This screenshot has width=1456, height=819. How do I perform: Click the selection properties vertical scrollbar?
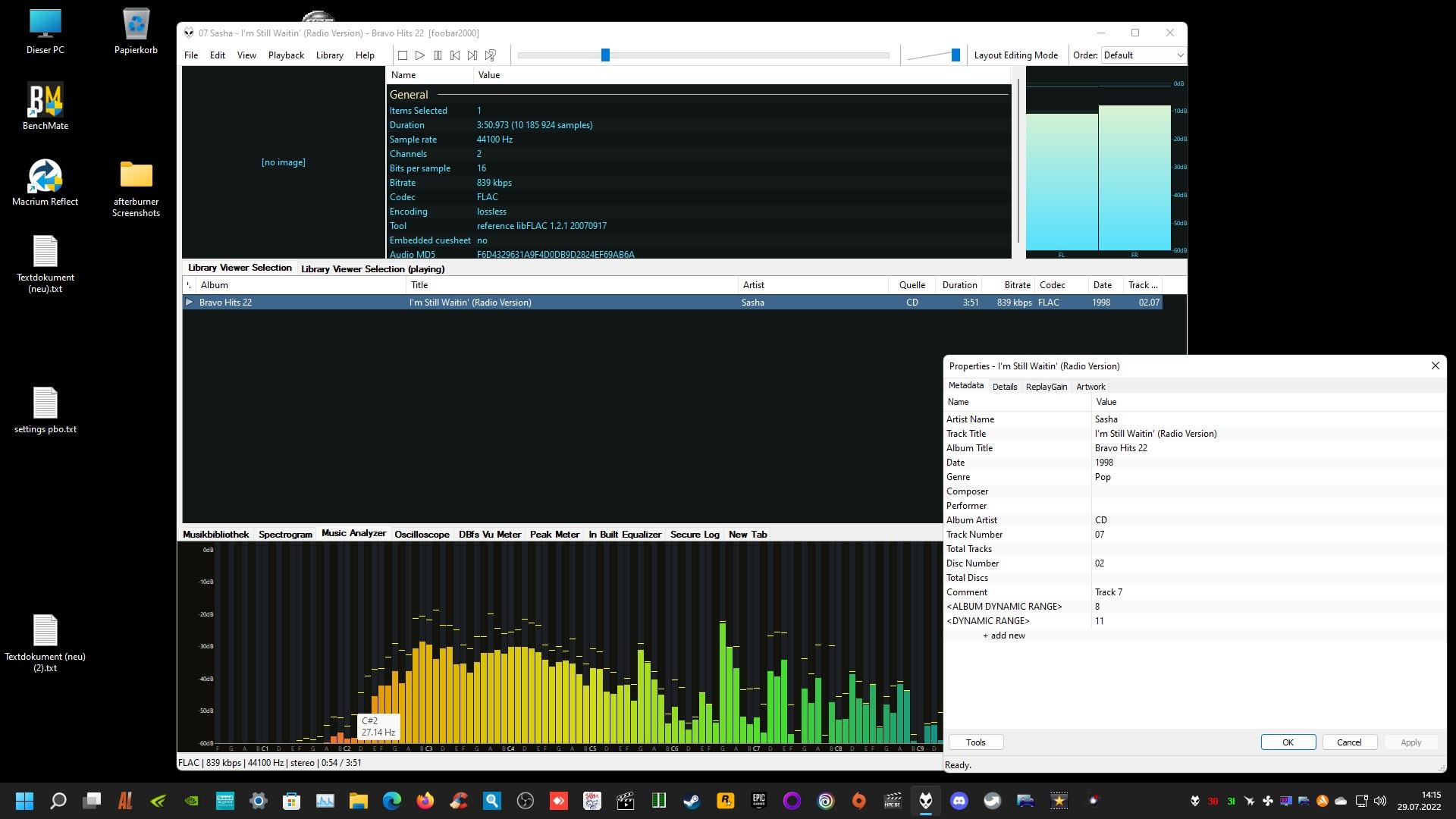click(1018, 162)
